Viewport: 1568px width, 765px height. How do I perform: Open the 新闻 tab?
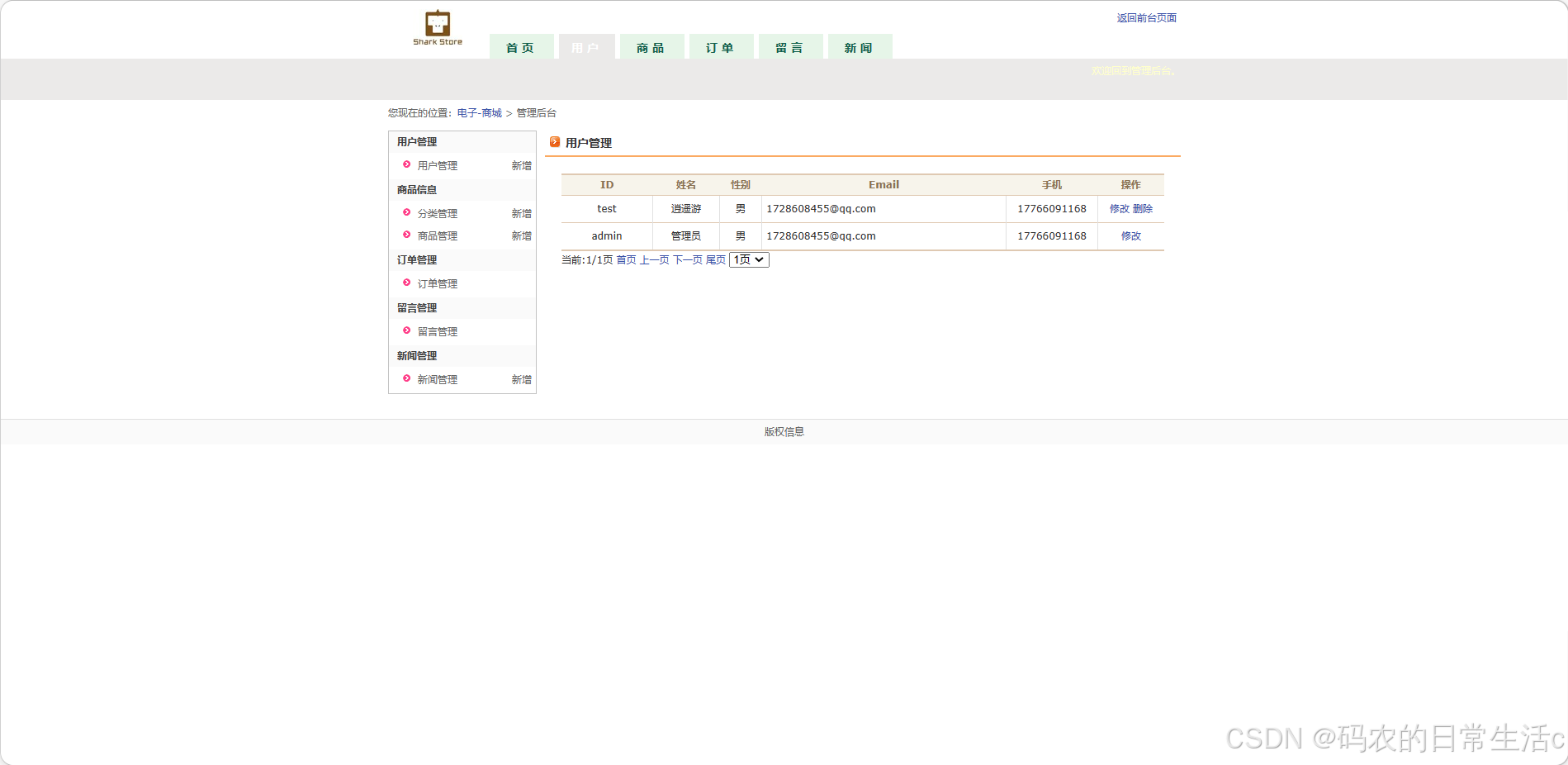[860, 46]
